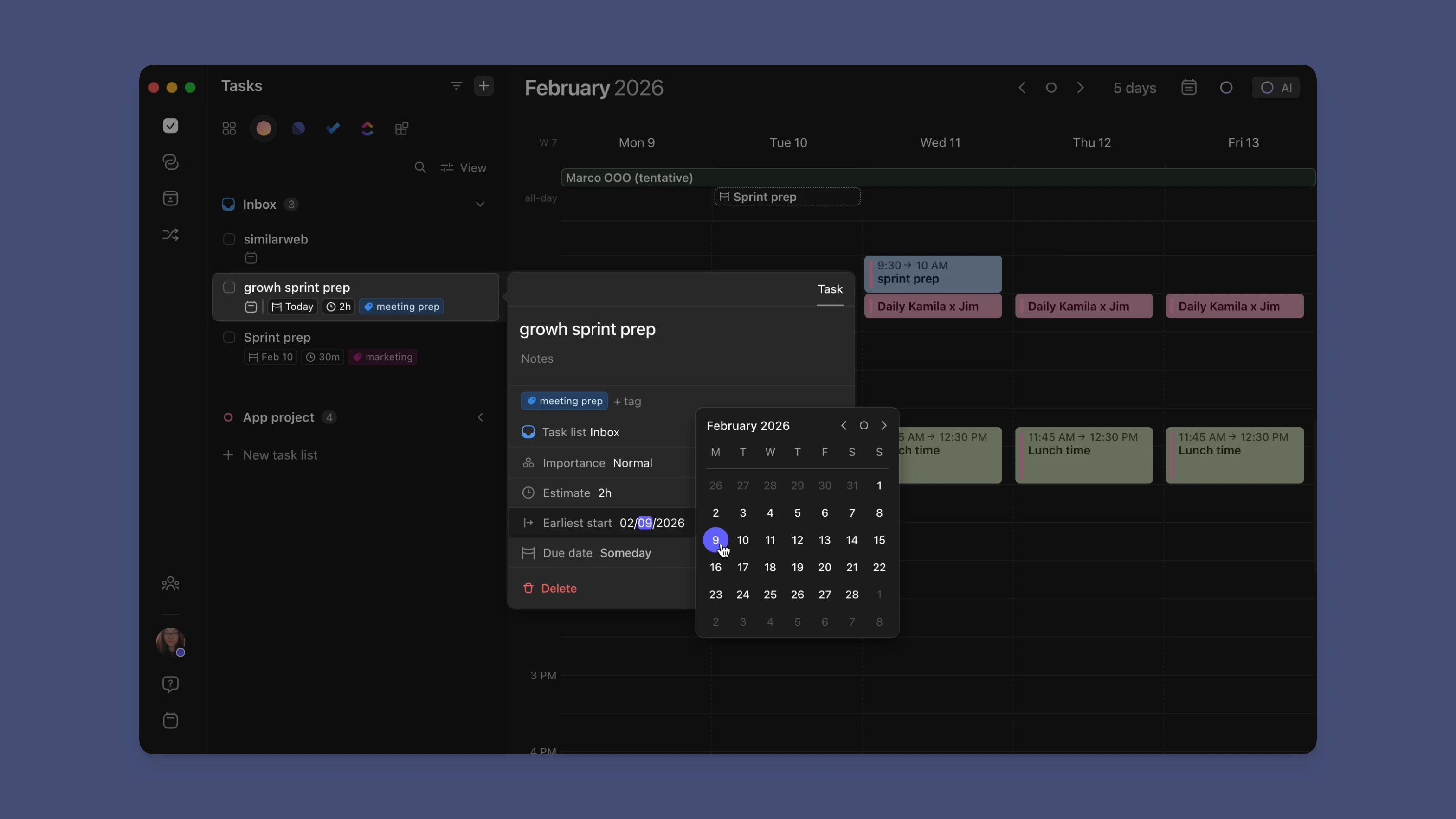Check off the growth sprint prep task
Screen dimensions: 1456x819
(x=230, y=287)
